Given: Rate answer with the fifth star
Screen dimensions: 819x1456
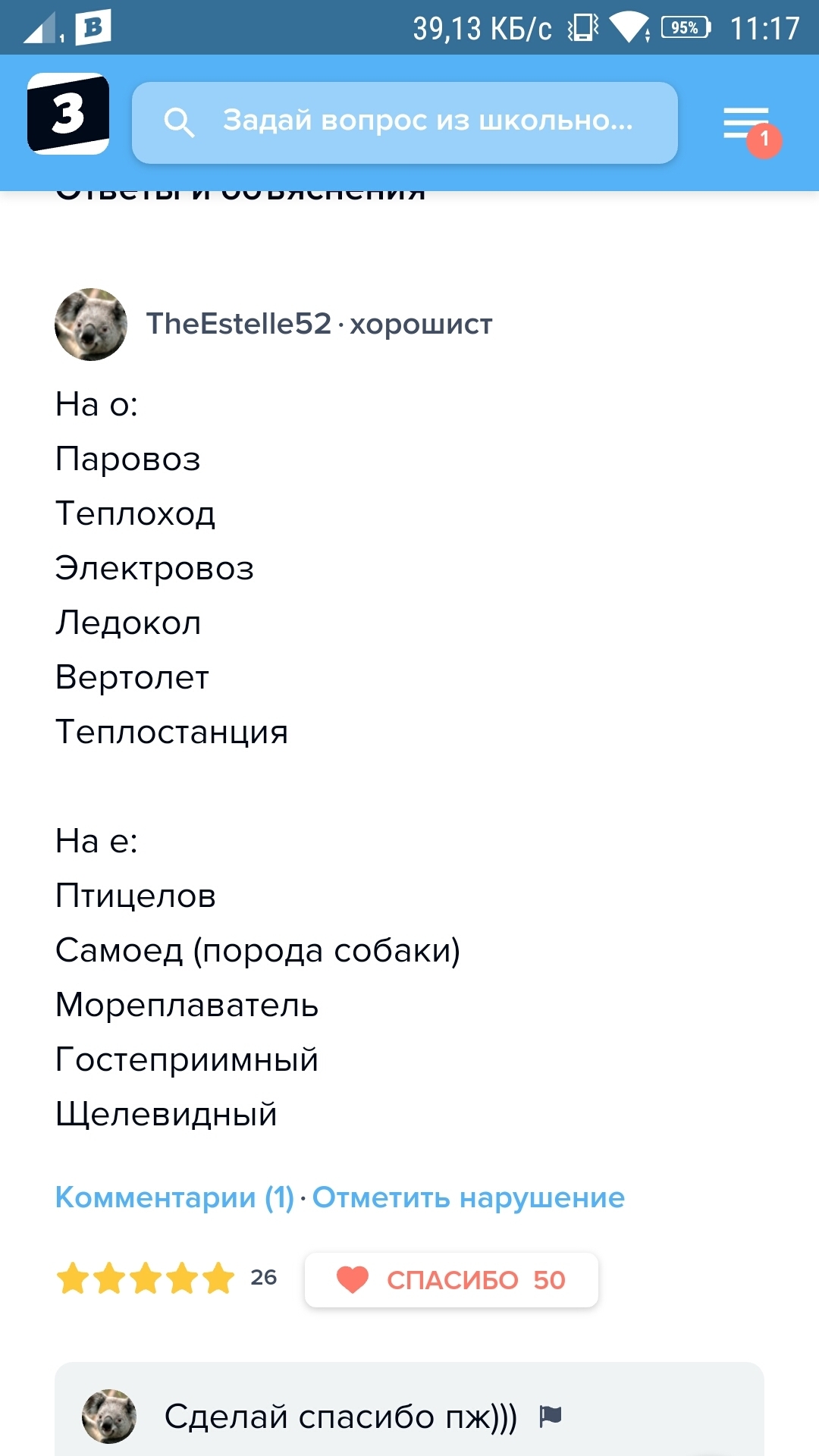Looking at the screenshot, I should (x=218, y=1279).
